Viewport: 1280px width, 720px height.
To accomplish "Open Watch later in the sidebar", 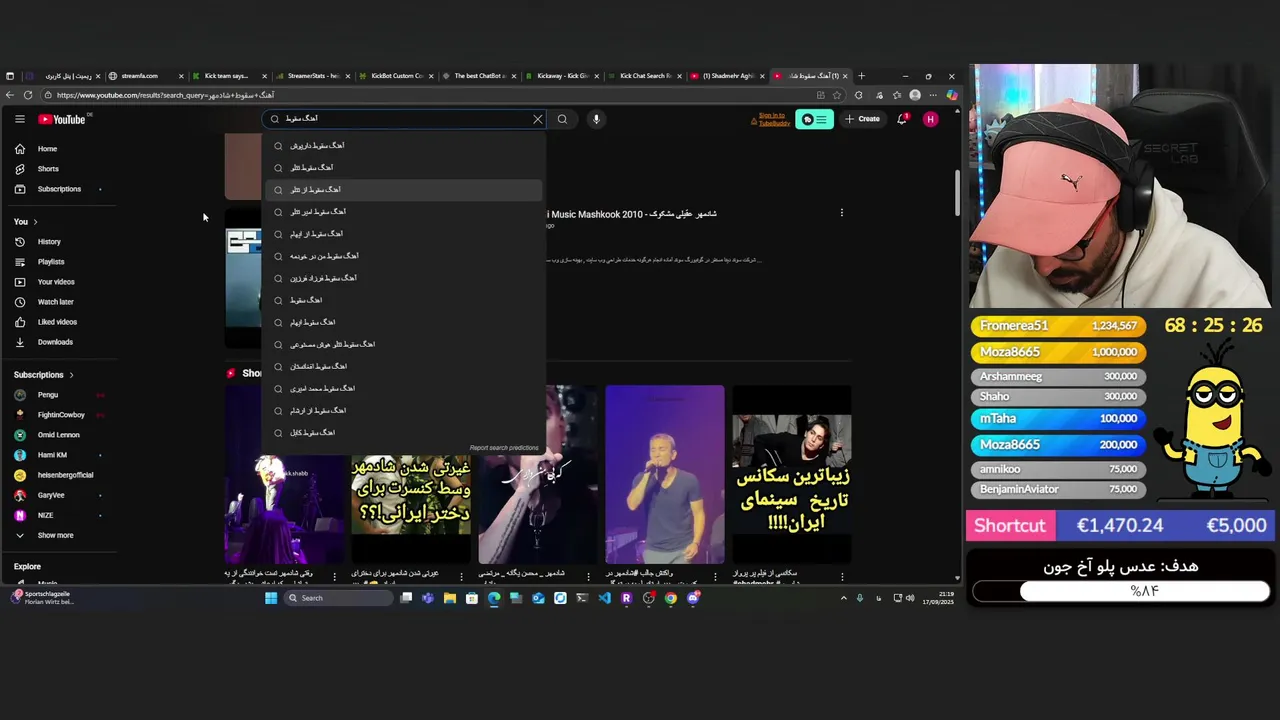I will tap(60, 302).
